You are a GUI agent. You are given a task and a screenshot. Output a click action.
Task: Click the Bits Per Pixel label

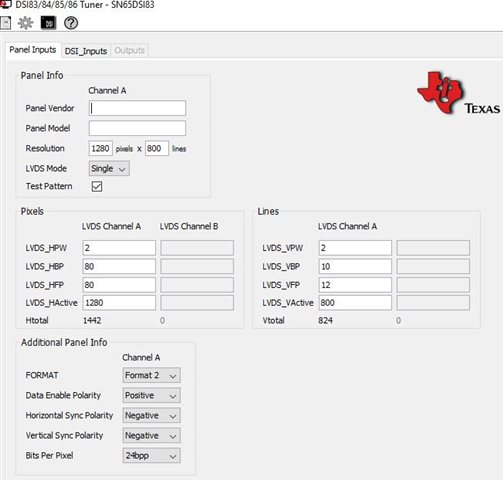(49, 456)
